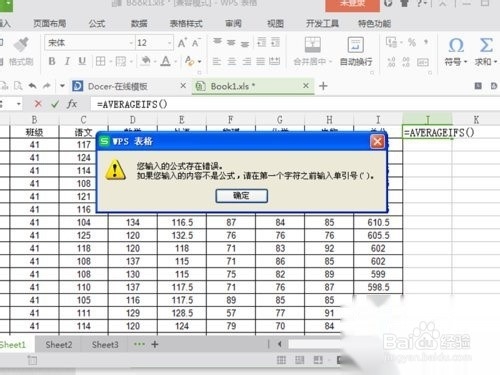The width and height of the screenshot is (500, 375).
Task: Cancel formula entry with red X
Action: pos(38,104)
